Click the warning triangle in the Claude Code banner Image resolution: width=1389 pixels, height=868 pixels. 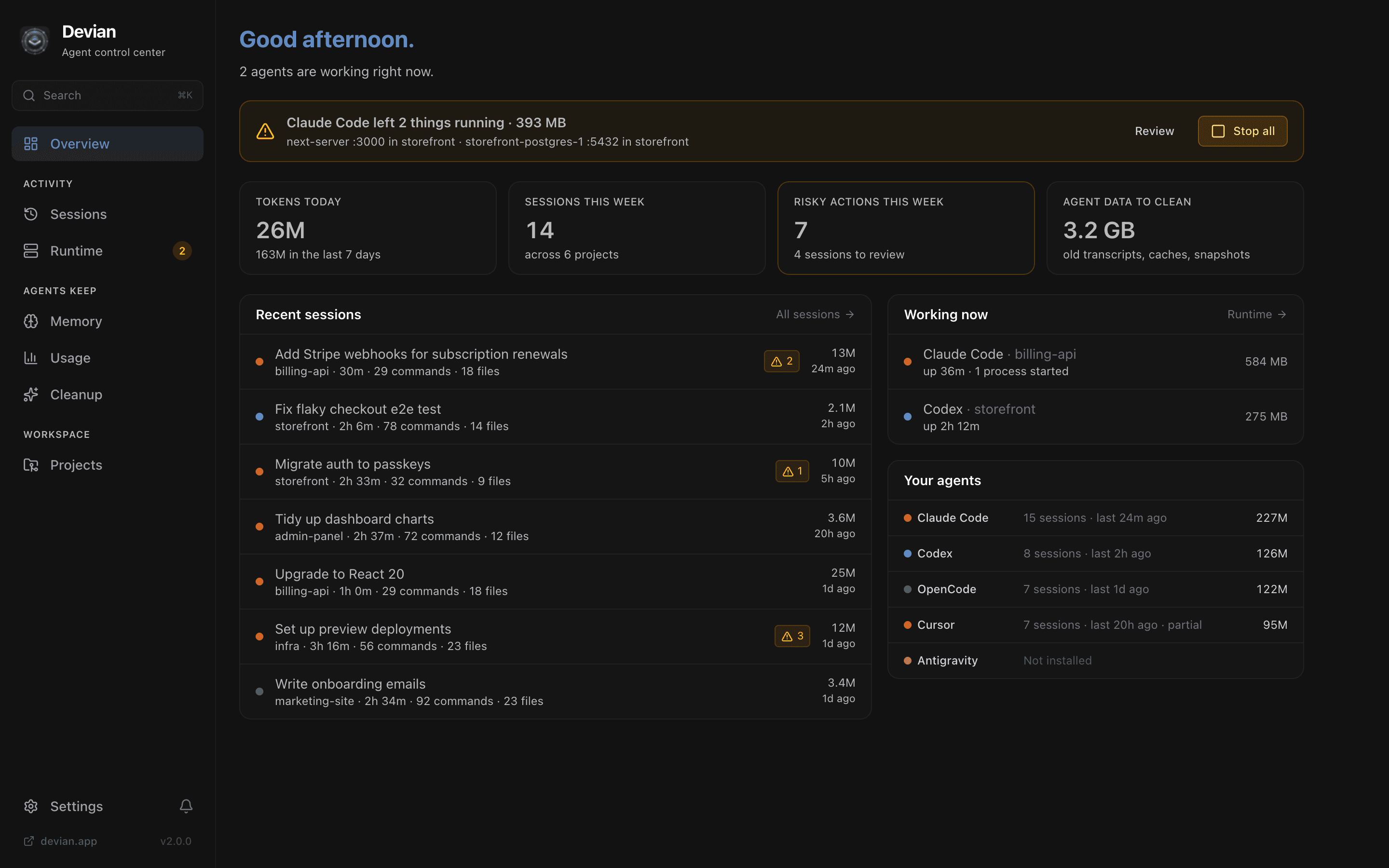pos(265,131)
